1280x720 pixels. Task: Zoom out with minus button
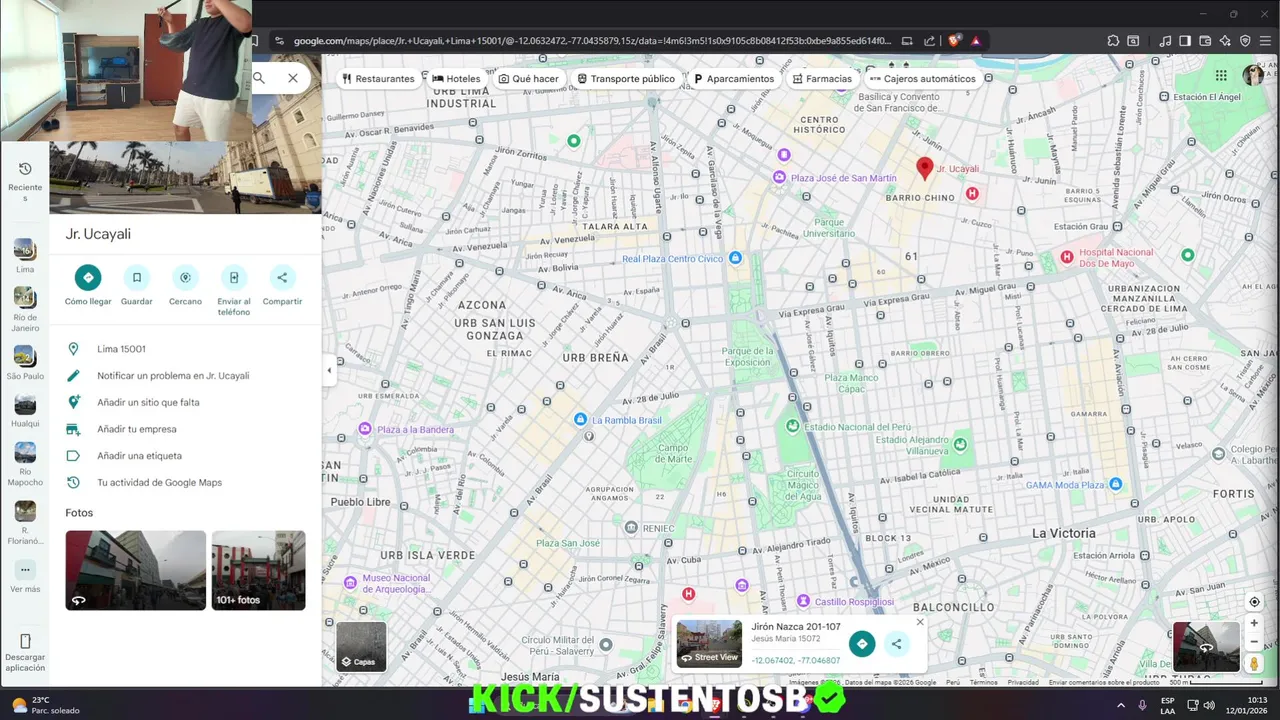[1254, 642]
